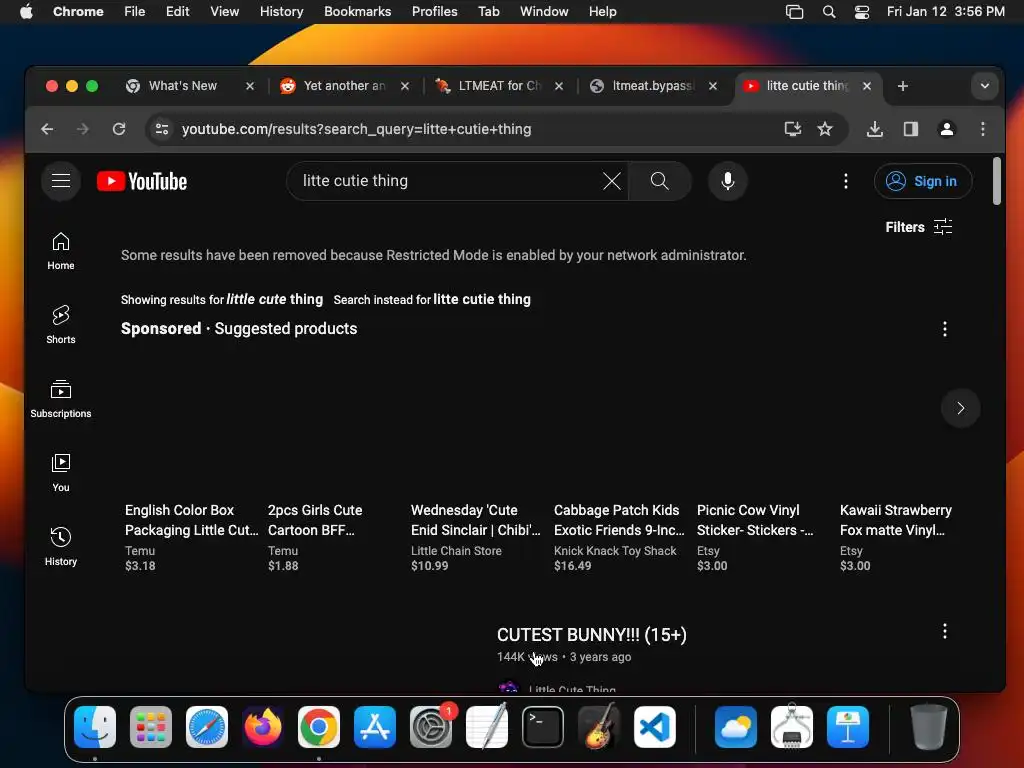Open System Information chip icon in dock
The height and width of the screenshot is (768, 1024).
[x=792, y=726]
